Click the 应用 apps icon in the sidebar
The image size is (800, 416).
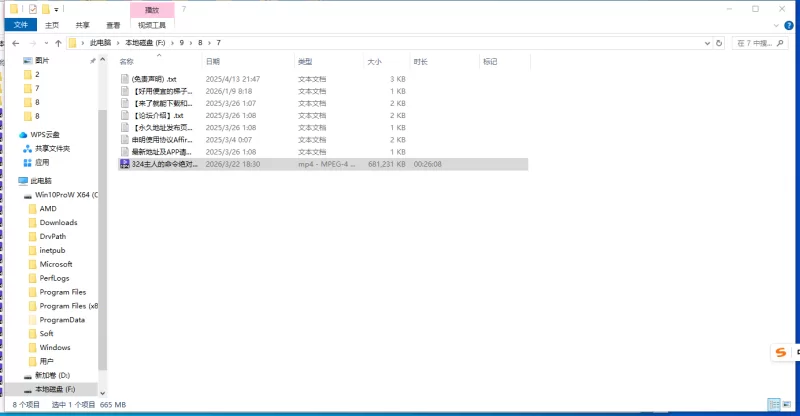tap(28, 162)
